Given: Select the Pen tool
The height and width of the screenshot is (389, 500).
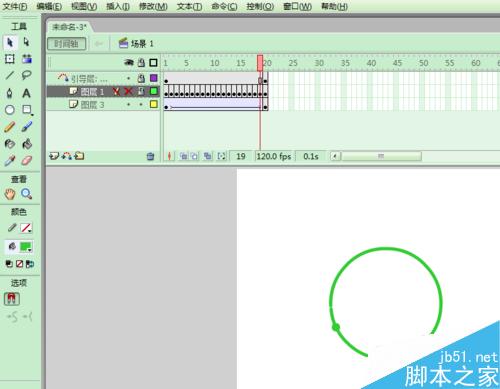Looking at the screenshot, I should (10, 93).
